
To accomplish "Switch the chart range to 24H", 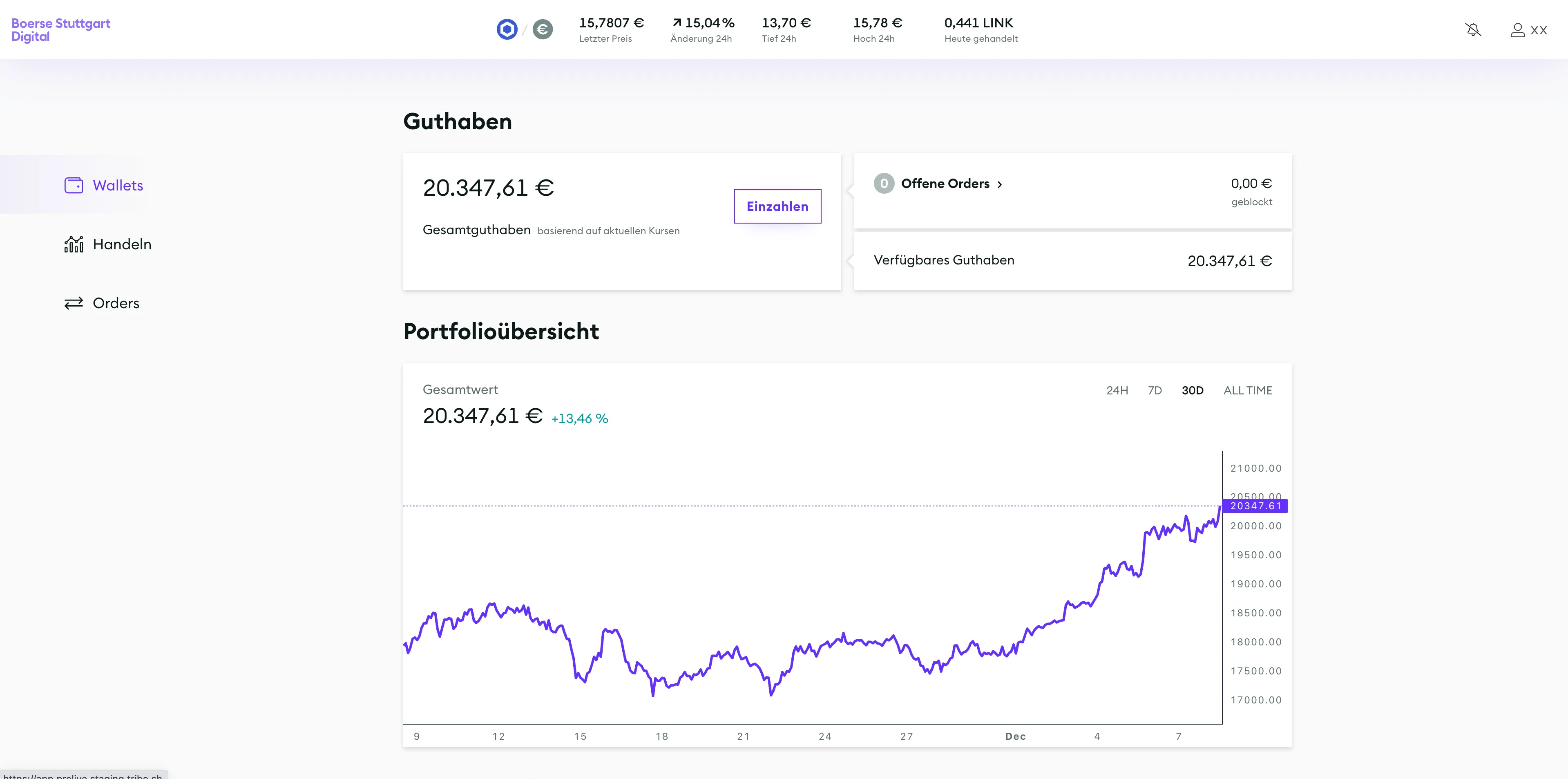I will [x=1117, y=390].
